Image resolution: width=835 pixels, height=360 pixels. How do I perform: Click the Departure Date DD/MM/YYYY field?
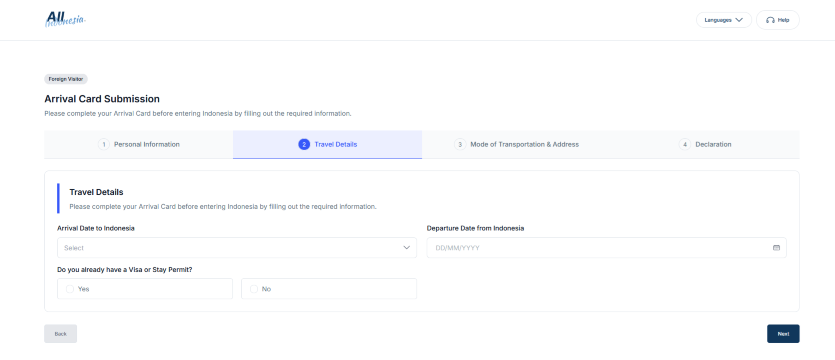[607, 248]
